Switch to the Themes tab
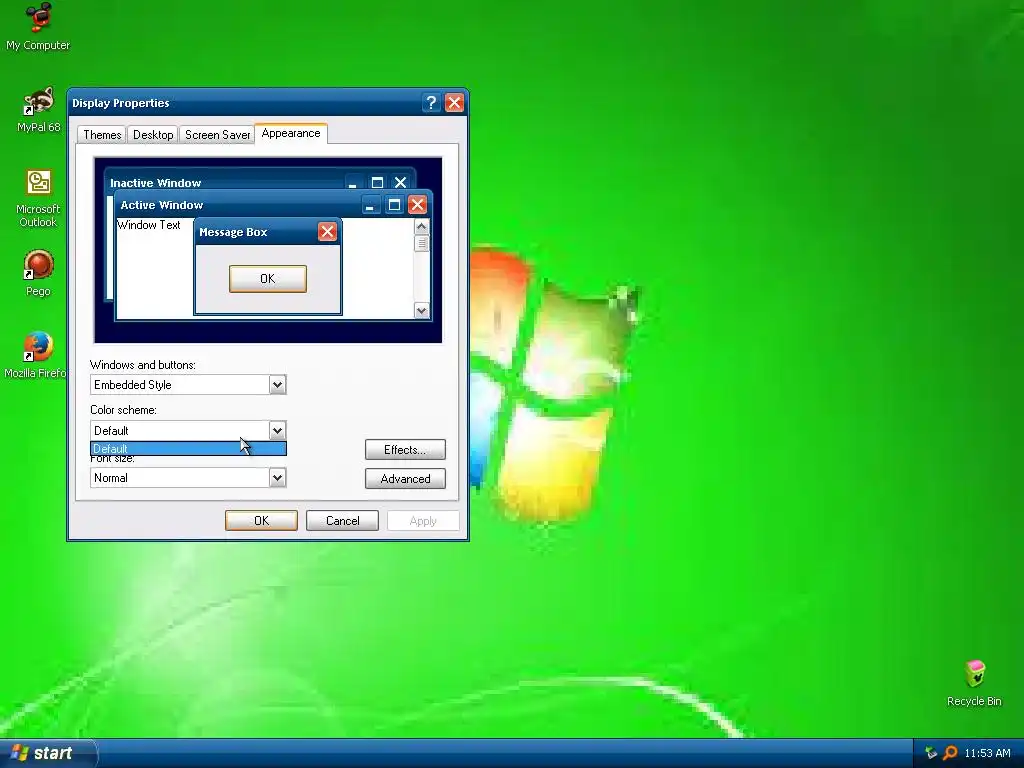Screen dimensions: 1024x768 pyautogui.click(x=102, y=135)
